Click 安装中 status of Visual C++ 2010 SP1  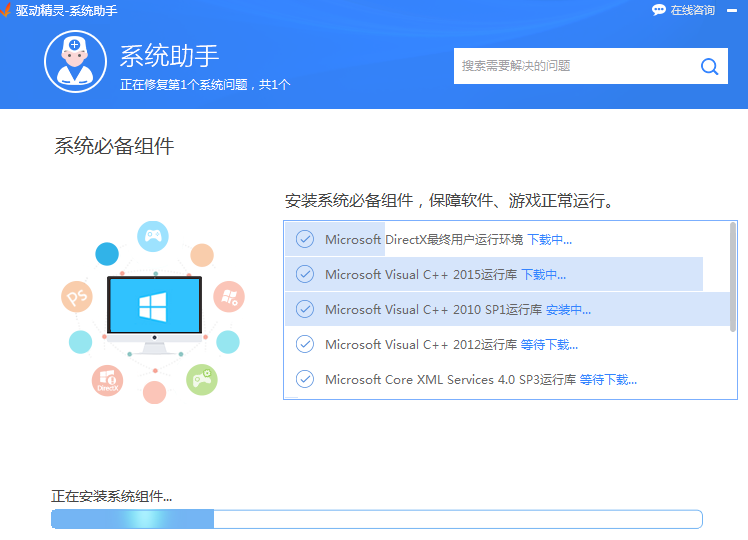[x=568, y=310]
